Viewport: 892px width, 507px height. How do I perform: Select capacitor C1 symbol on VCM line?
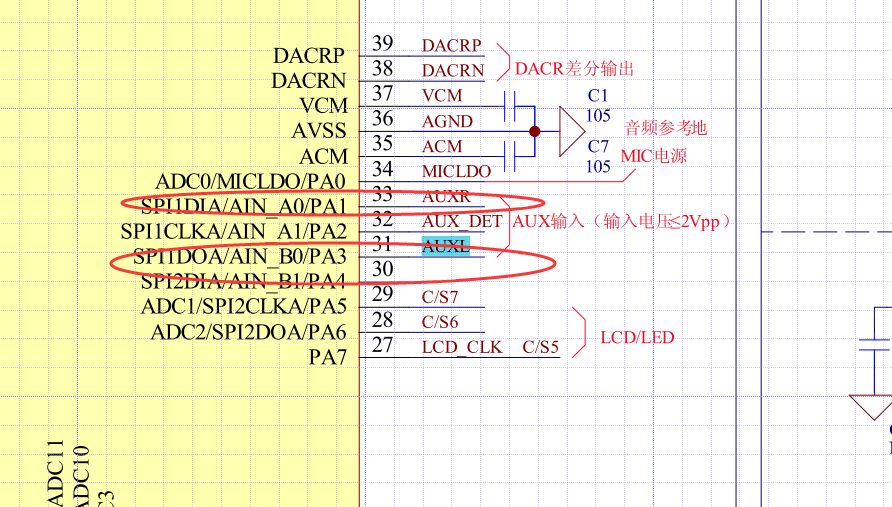(510, 106)
